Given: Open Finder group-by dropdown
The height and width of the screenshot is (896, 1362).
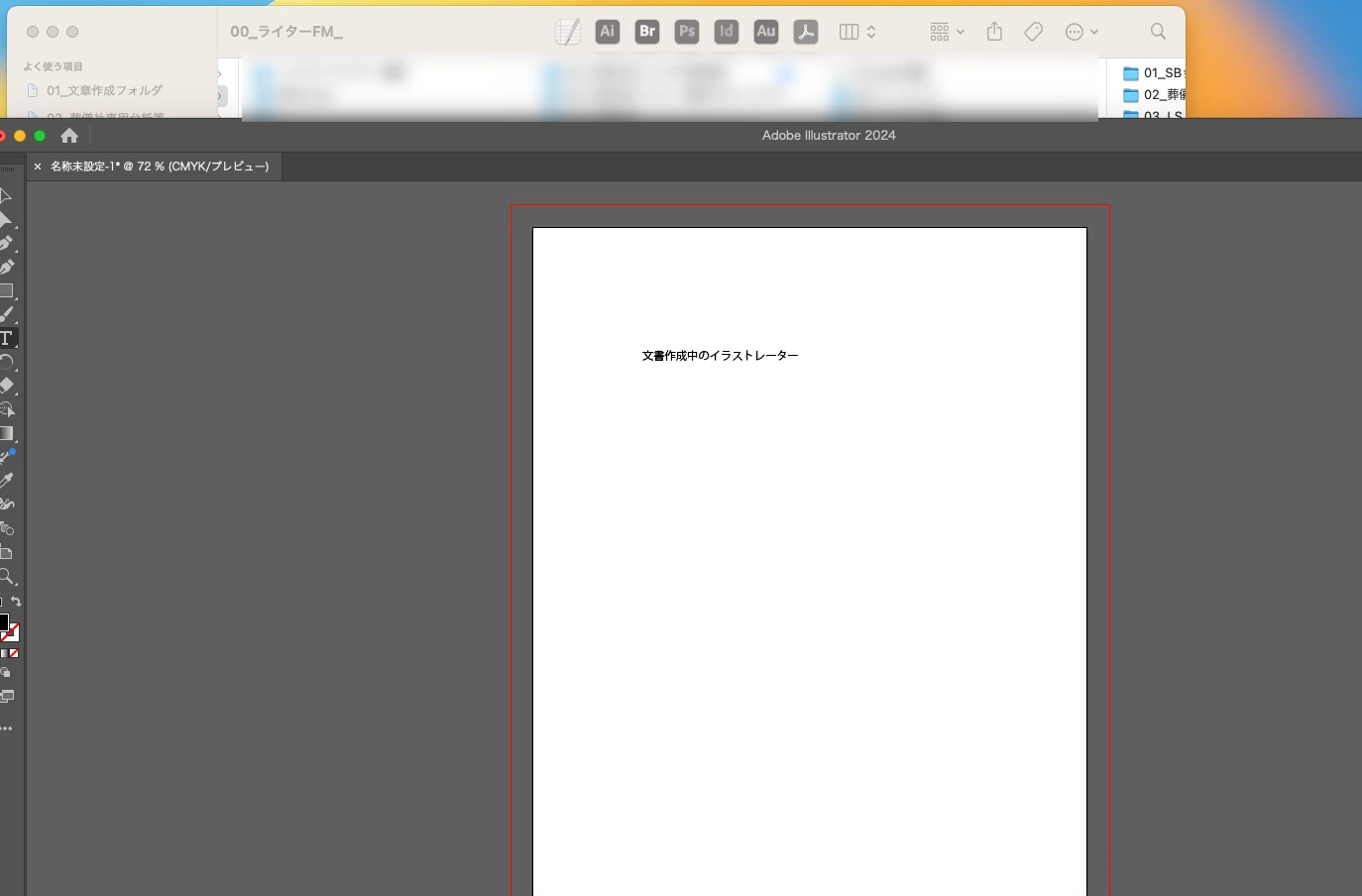Looking at the screenshot, I should click(x=947, y=32).
